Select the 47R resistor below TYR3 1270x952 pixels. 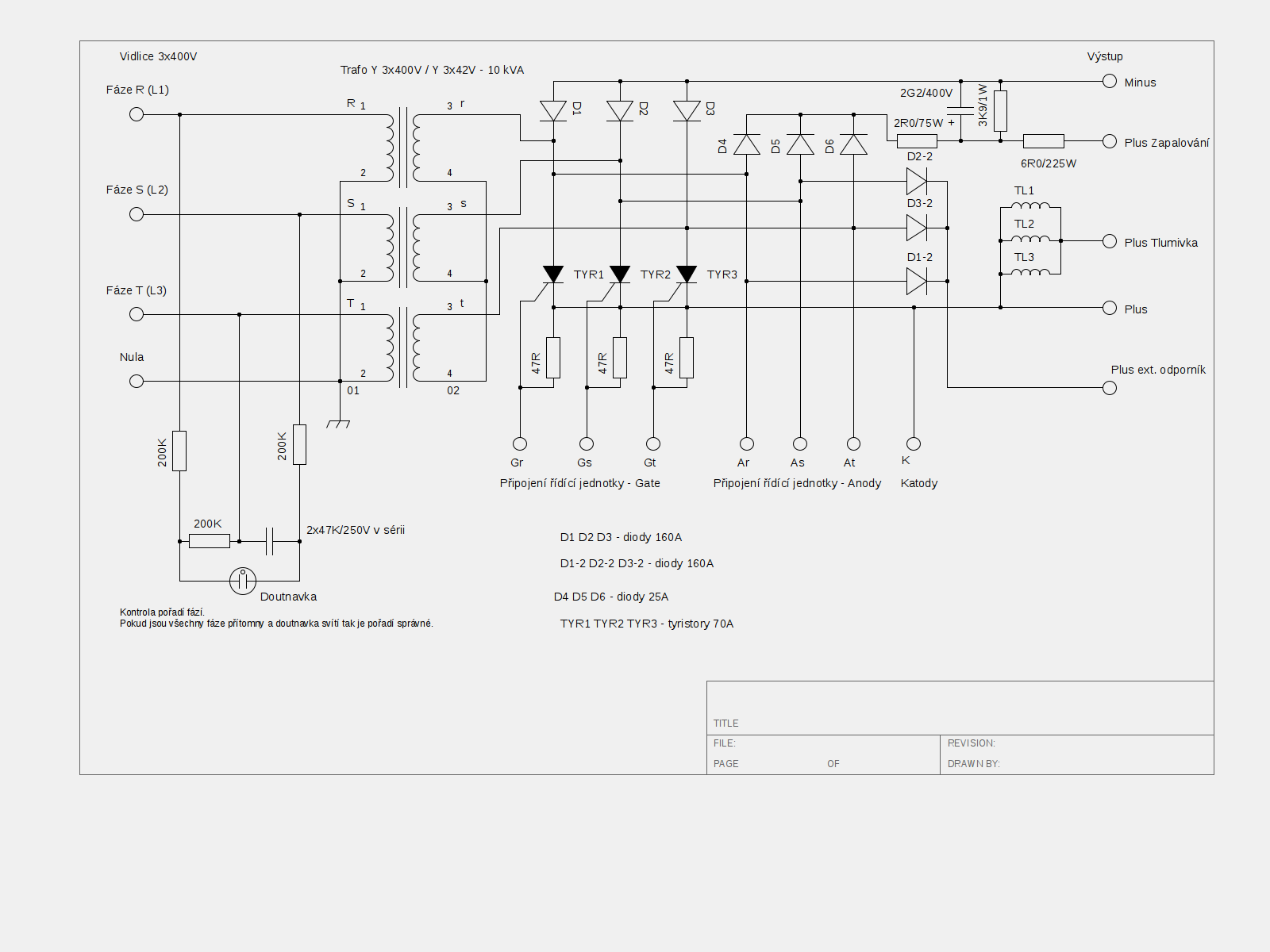[x=687, y=358]
